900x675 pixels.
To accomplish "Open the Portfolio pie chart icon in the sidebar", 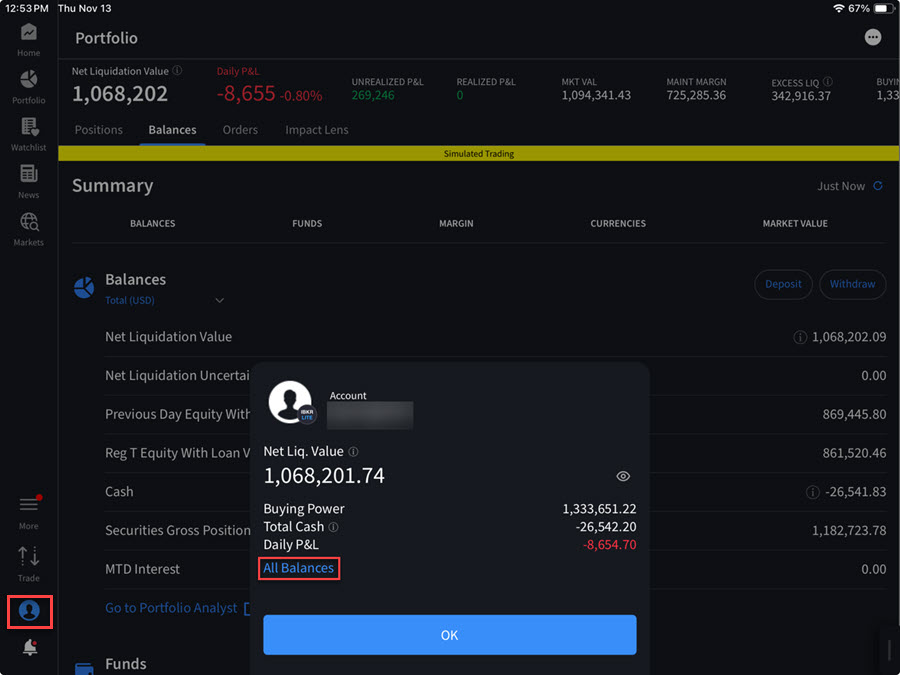I will tap(29, 79).
